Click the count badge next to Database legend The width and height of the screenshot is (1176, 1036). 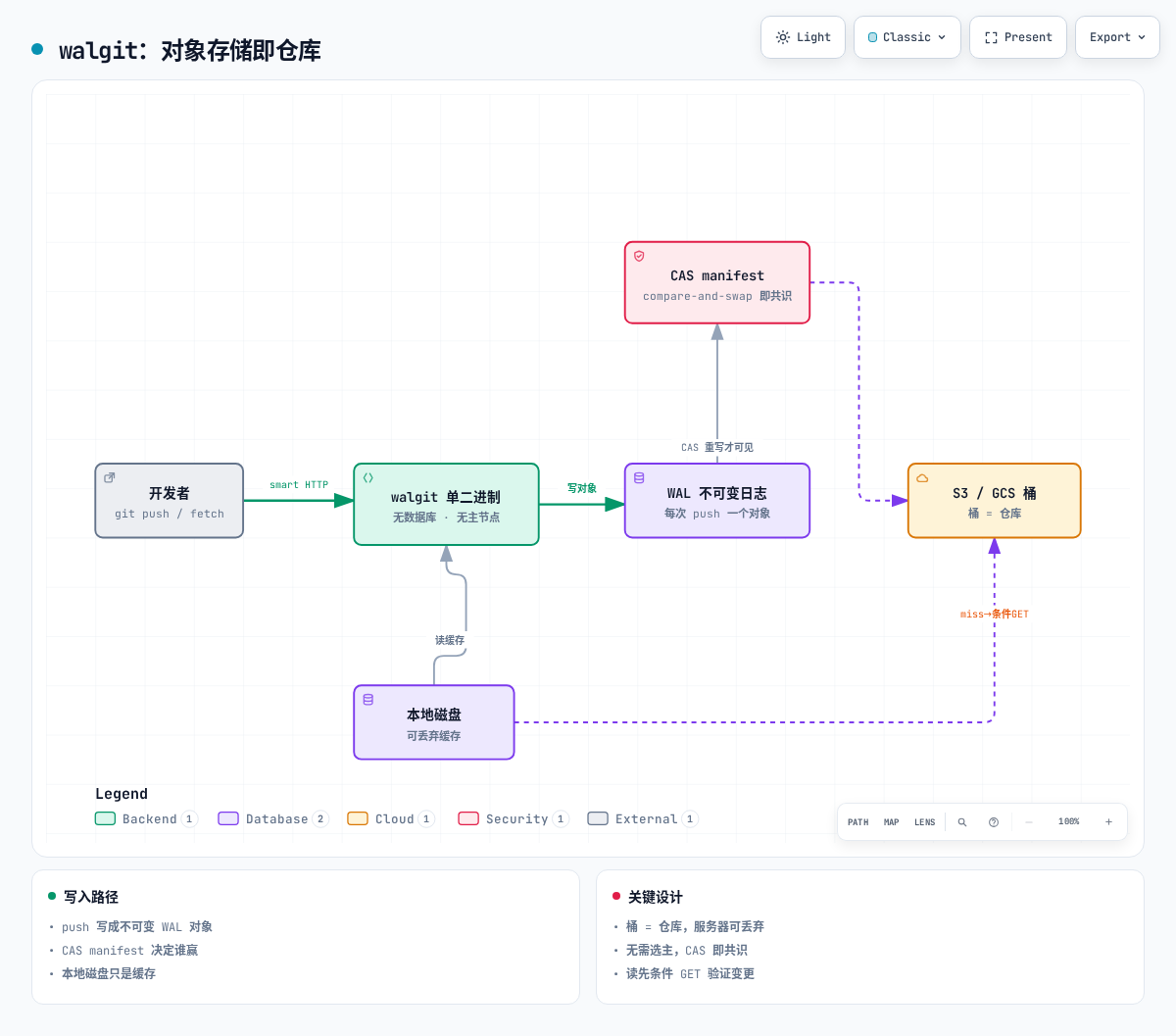(320, 819)
